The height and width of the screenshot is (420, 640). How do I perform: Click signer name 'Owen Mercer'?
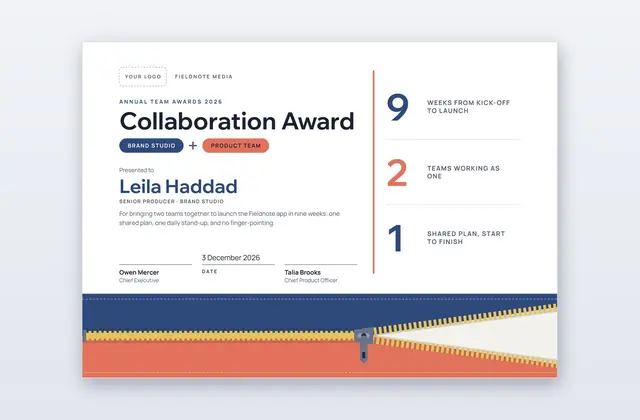tap(139, 272)
